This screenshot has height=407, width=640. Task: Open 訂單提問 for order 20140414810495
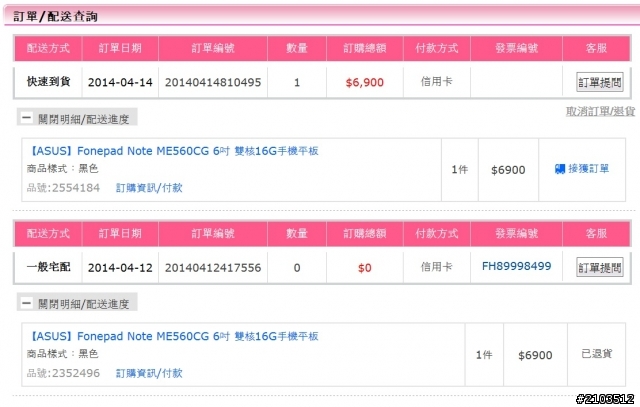tap(600, 82)
